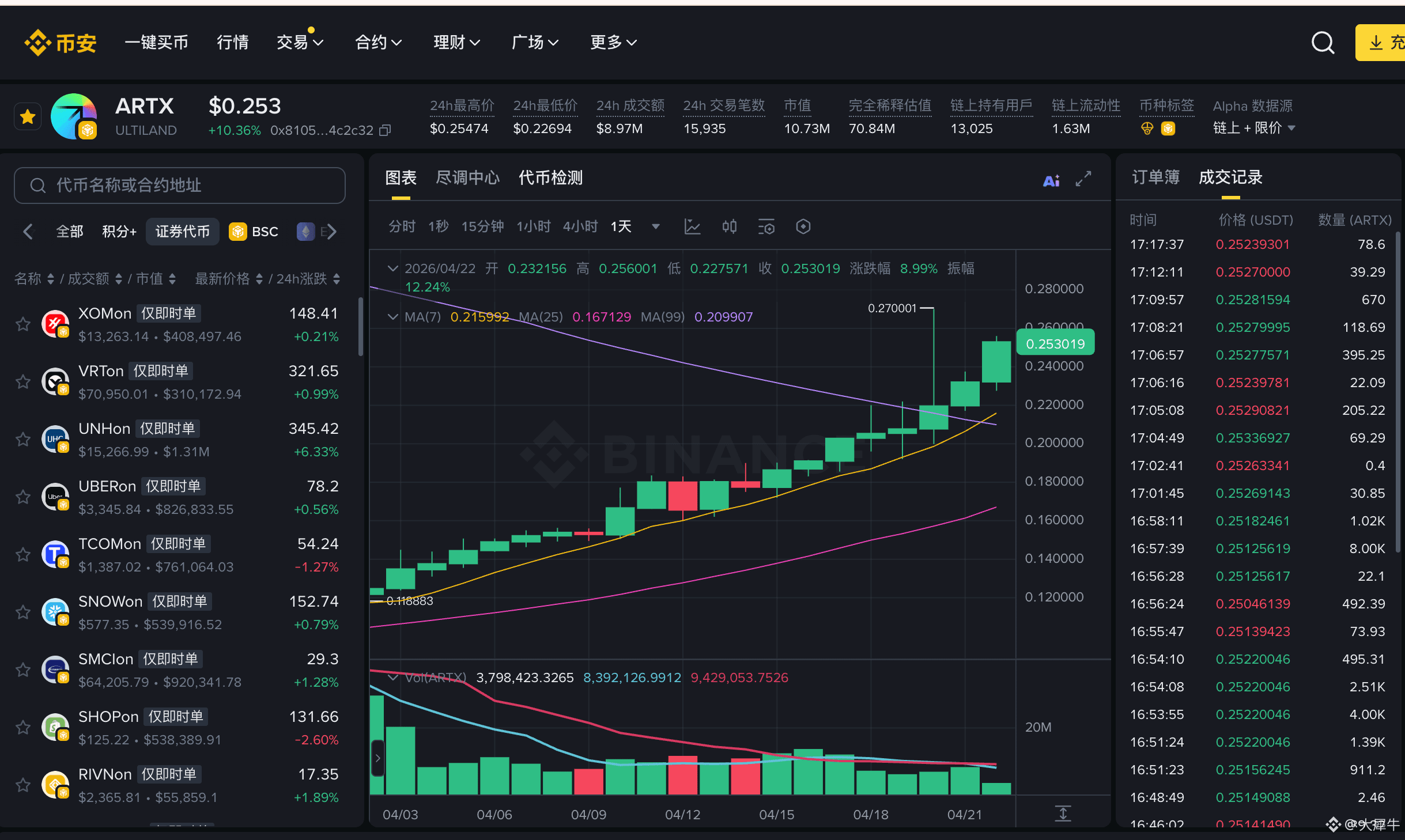The height and width of the screenshot is (840, 1405).
Task: Switch to 图表 tab
Action: pyautogui.click(x=401, y=178)
